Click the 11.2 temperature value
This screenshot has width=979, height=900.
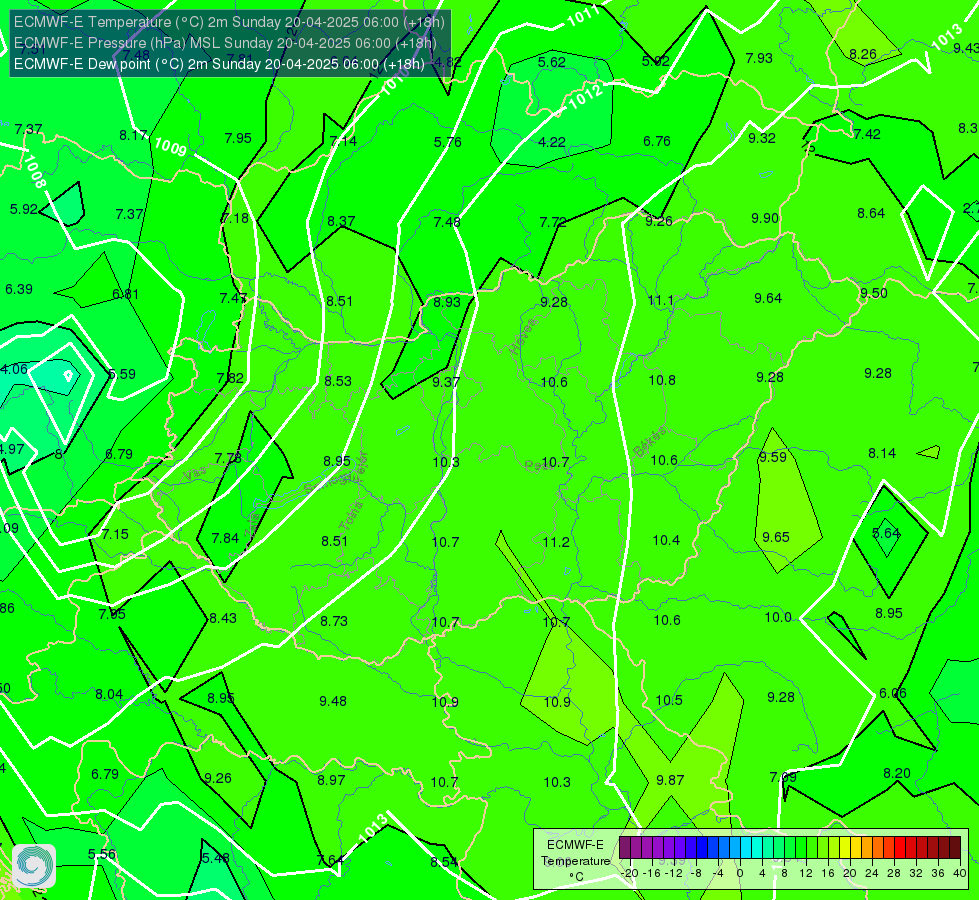coord(556,542)
